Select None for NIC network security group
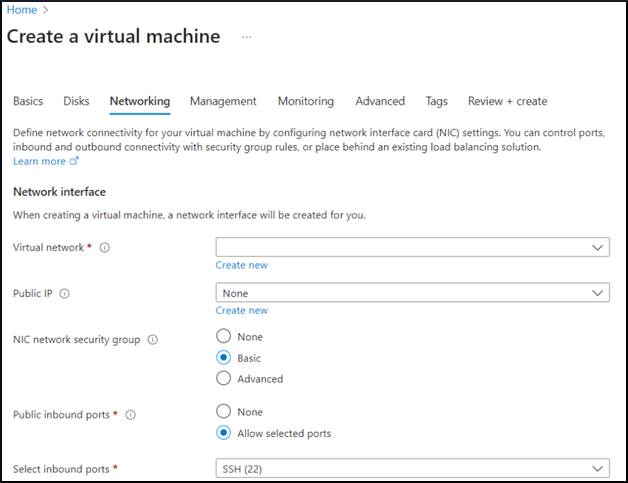Screen dimensions: 628x483 click(x=224, y=337)
